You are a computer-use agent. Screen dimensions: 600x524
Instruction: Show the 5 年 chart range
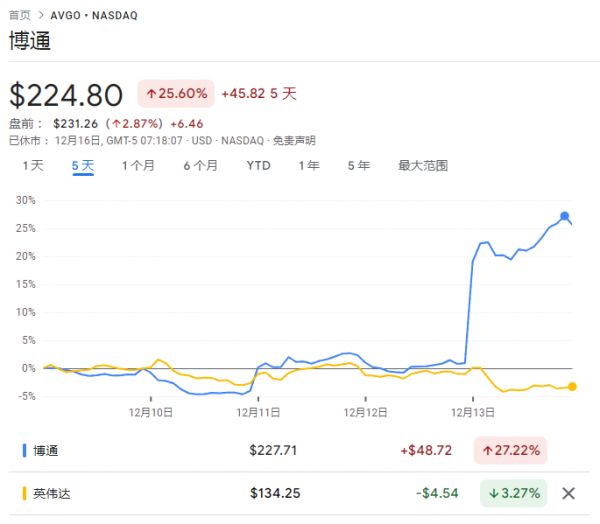(358, 166)
